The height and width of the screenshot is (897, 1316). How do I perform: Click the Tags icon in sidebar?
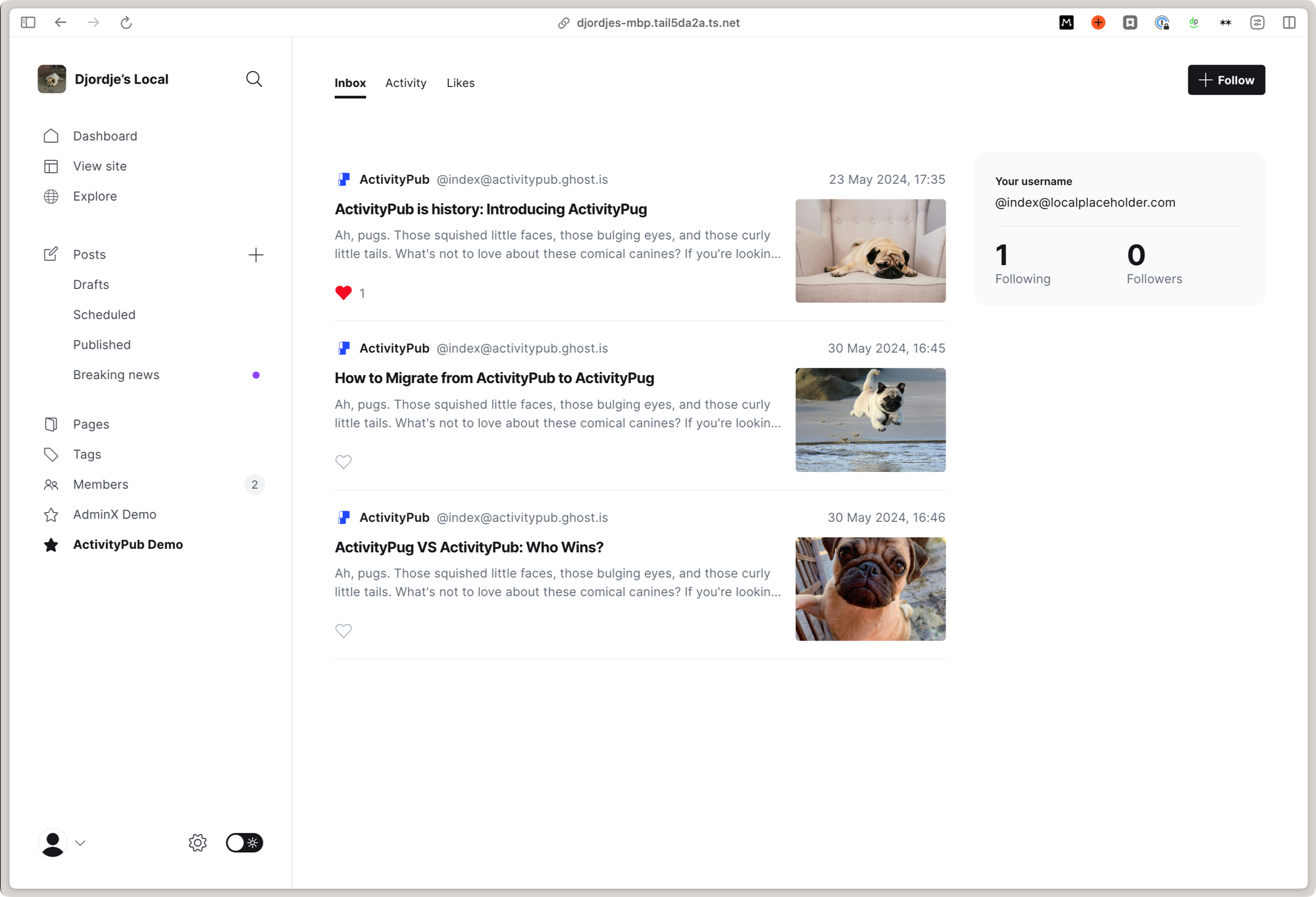pyautogui.click(x=51, y=454)
